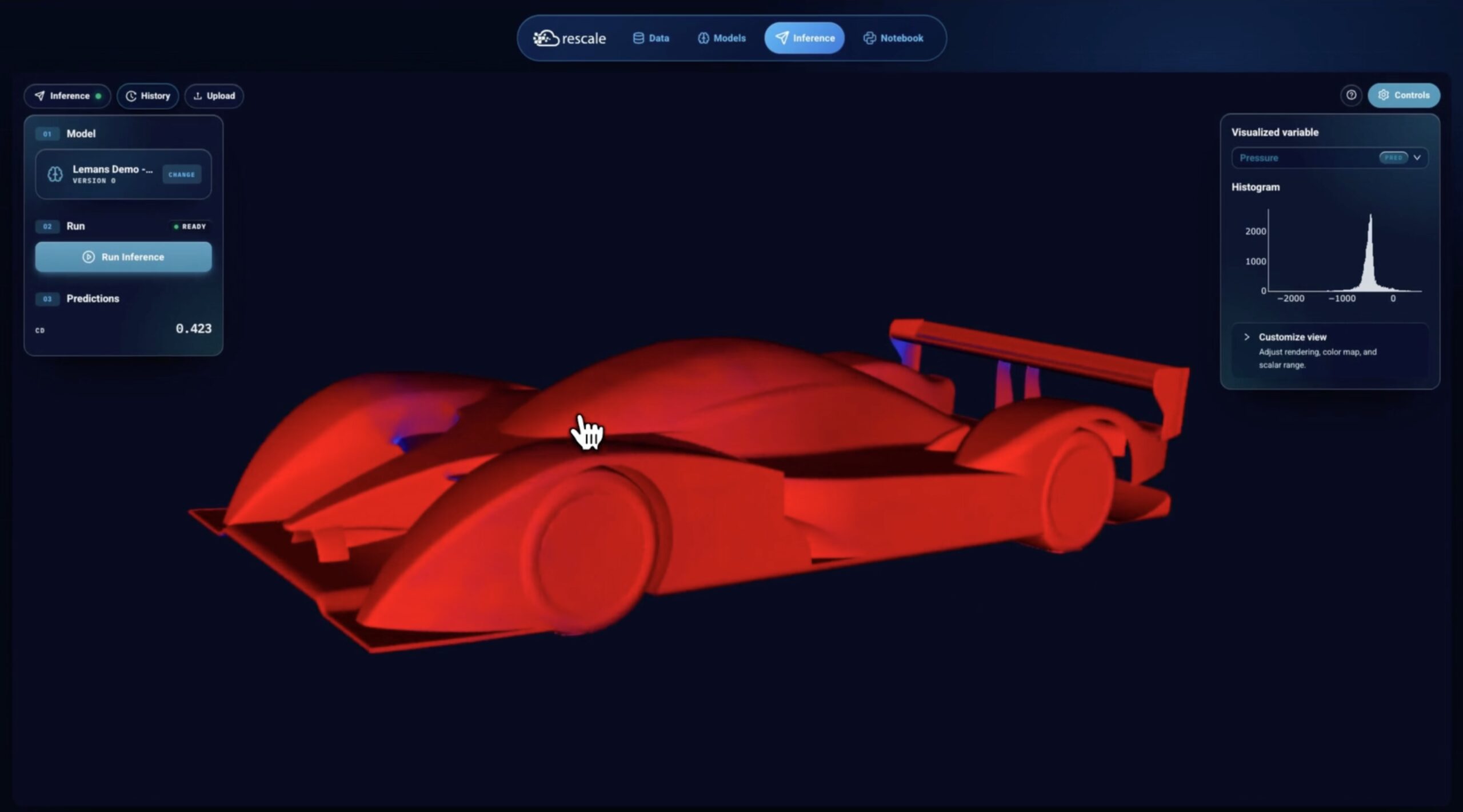
Task: Click the Upload button
Action: [214, 96]
